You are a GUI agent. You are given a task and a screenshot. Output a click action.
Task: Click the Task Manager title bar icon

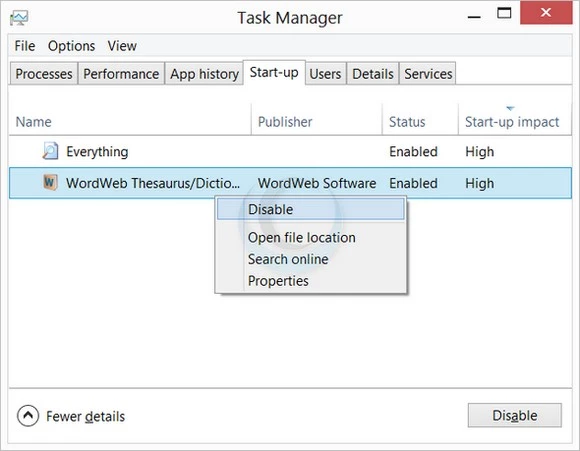pyautogui.click(x=19, y=18)
